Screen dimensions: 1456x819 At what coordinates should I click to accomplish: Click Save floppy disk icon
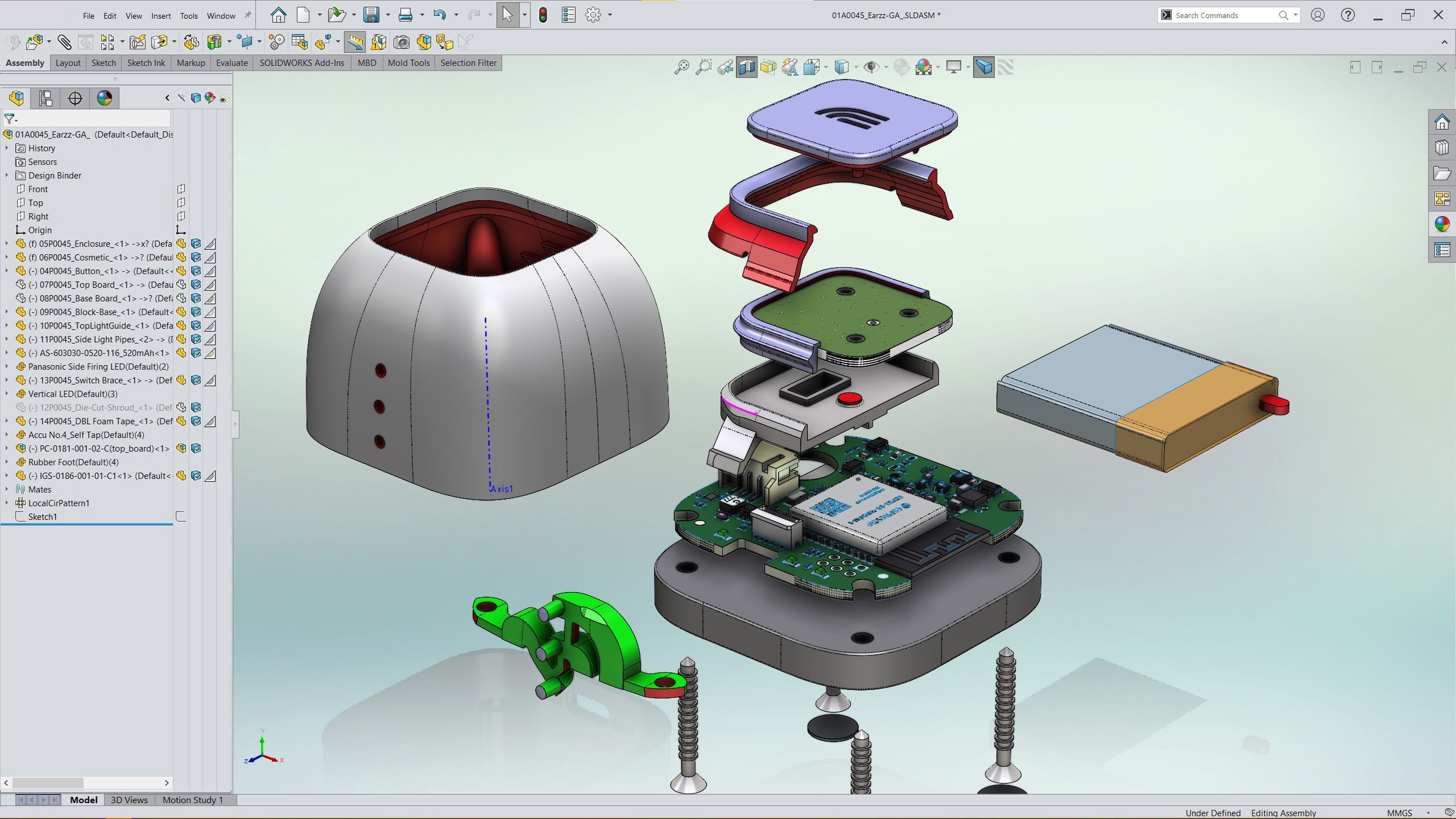371,15
